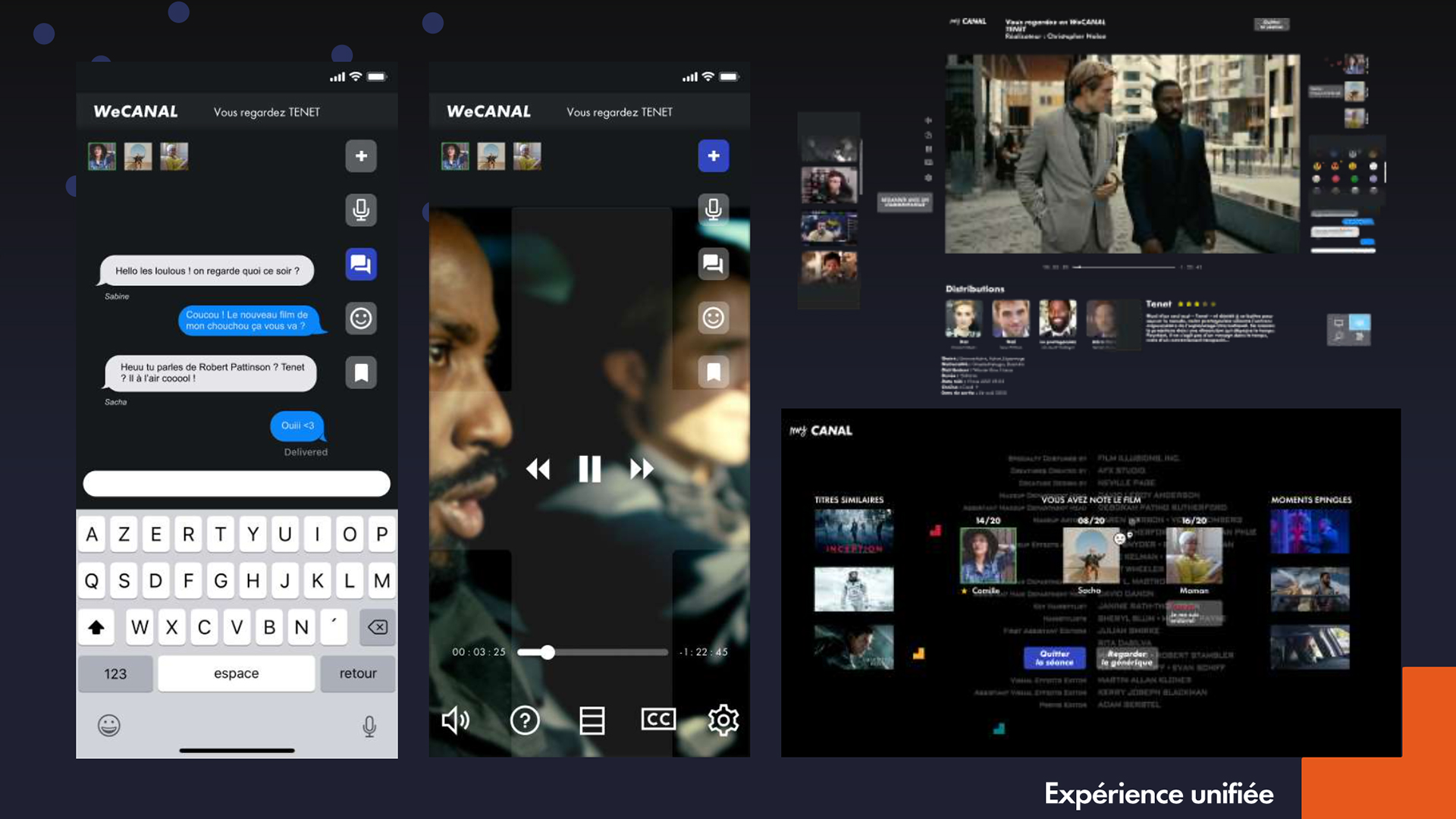Tap the 'Coucou ! Le nouveau film' bubble
Viewport: 1456px width, 819px height.
tap(250, 320)
